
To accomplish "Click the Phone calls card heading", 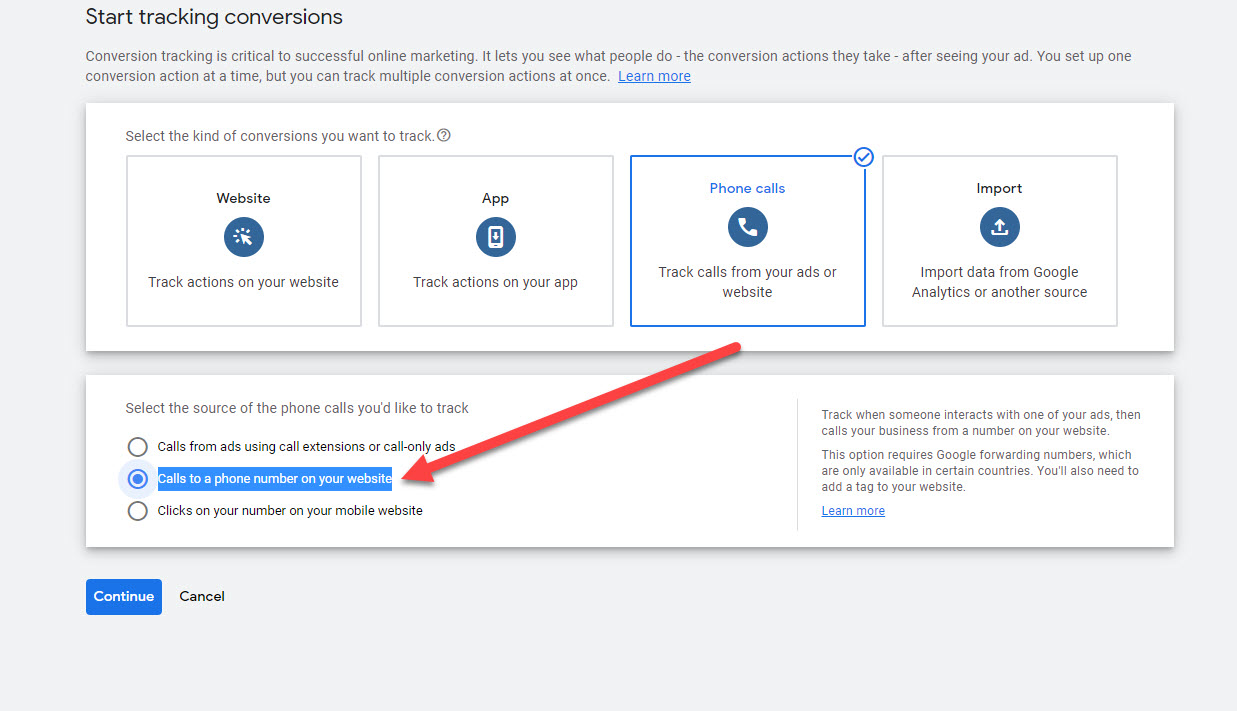I will pyautogui.click(x=747, y=188).
